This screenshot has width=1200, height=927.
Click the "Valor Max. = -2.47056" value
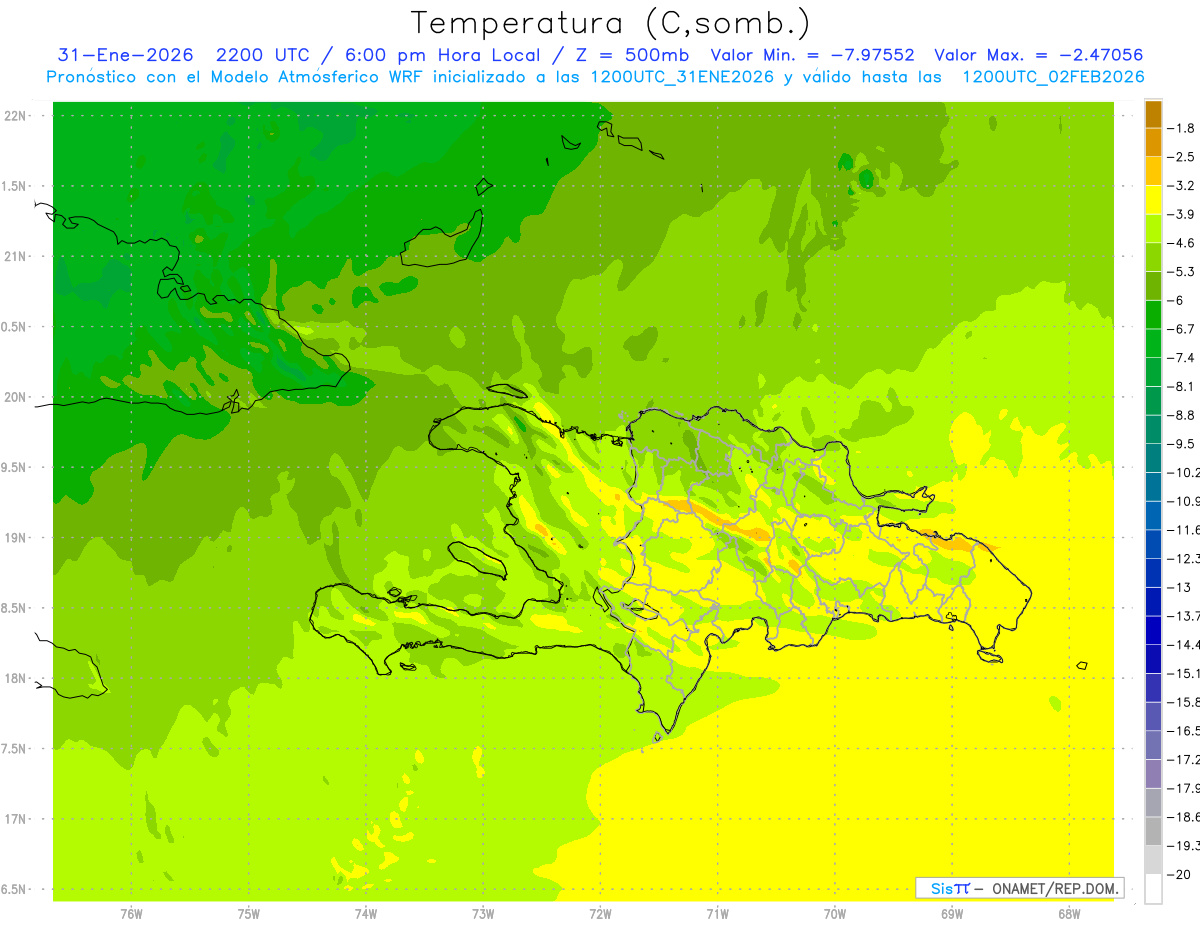[1038, 55]
